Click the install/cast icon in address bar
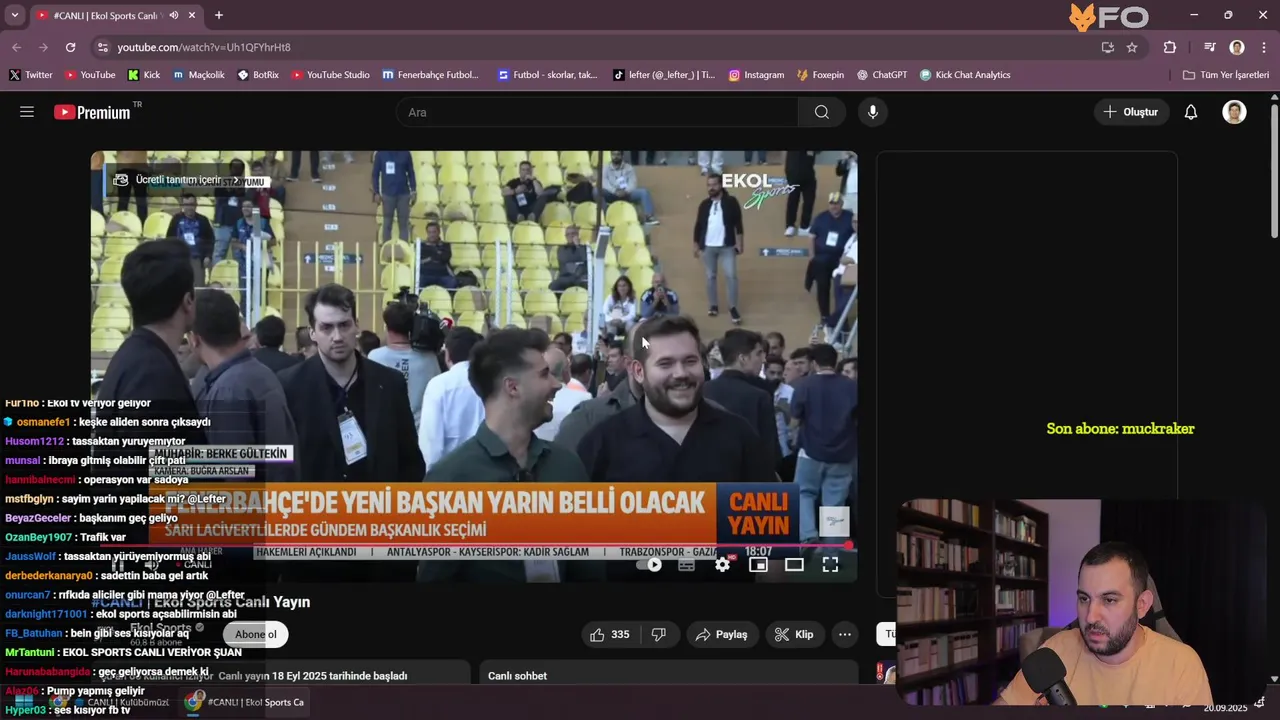The image size is (1280, 720). coord(1107,47)
